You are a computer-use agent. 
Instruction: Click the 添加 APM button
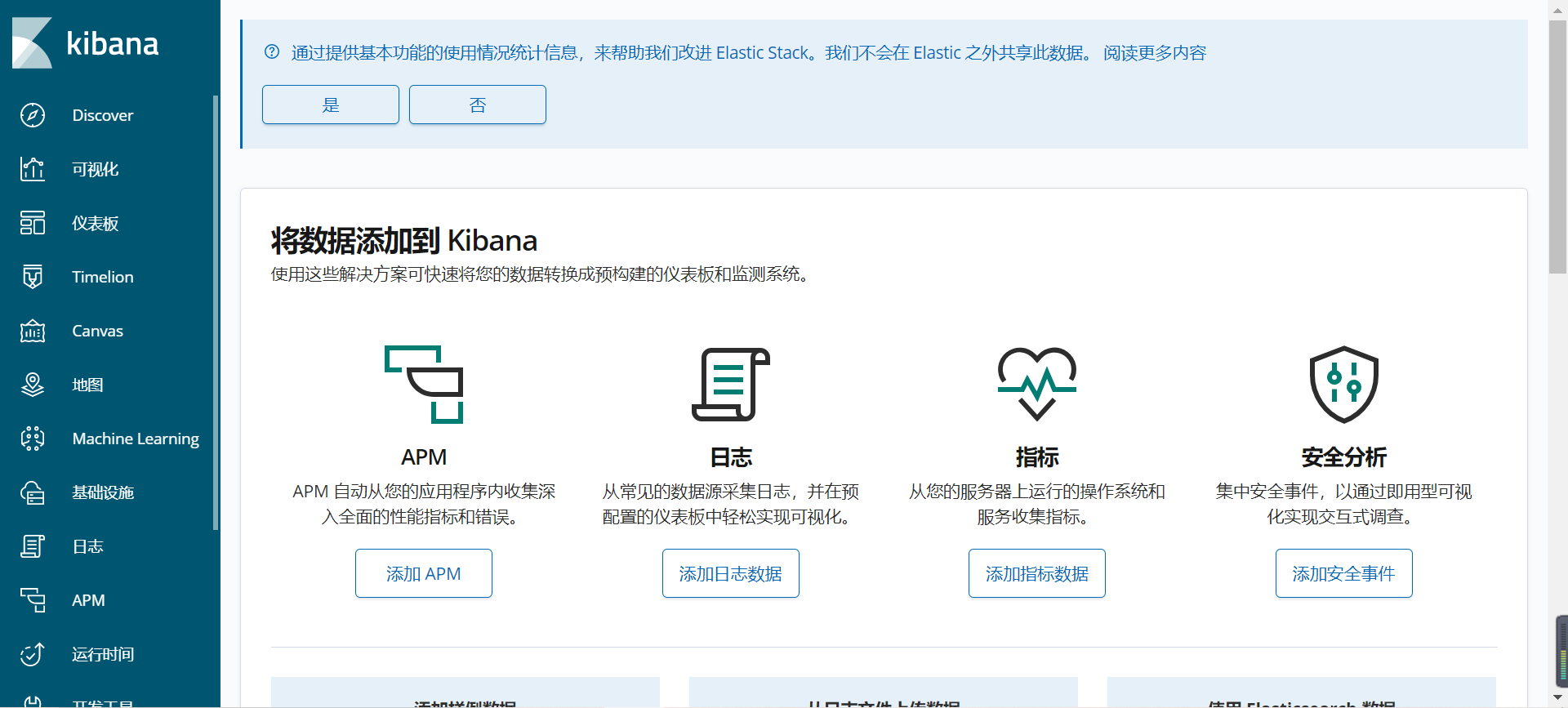tap(424, 573)
